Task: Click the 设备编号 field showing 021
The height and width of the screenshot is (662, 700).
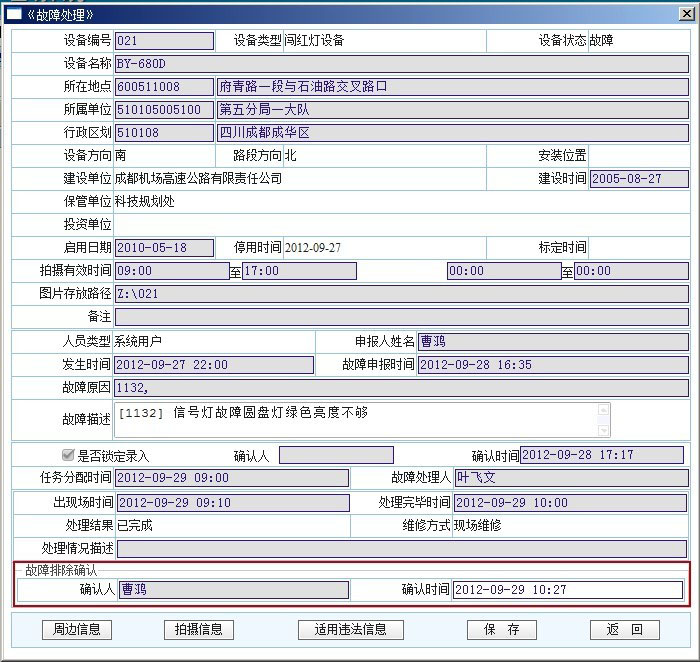Action: point(164,41)
